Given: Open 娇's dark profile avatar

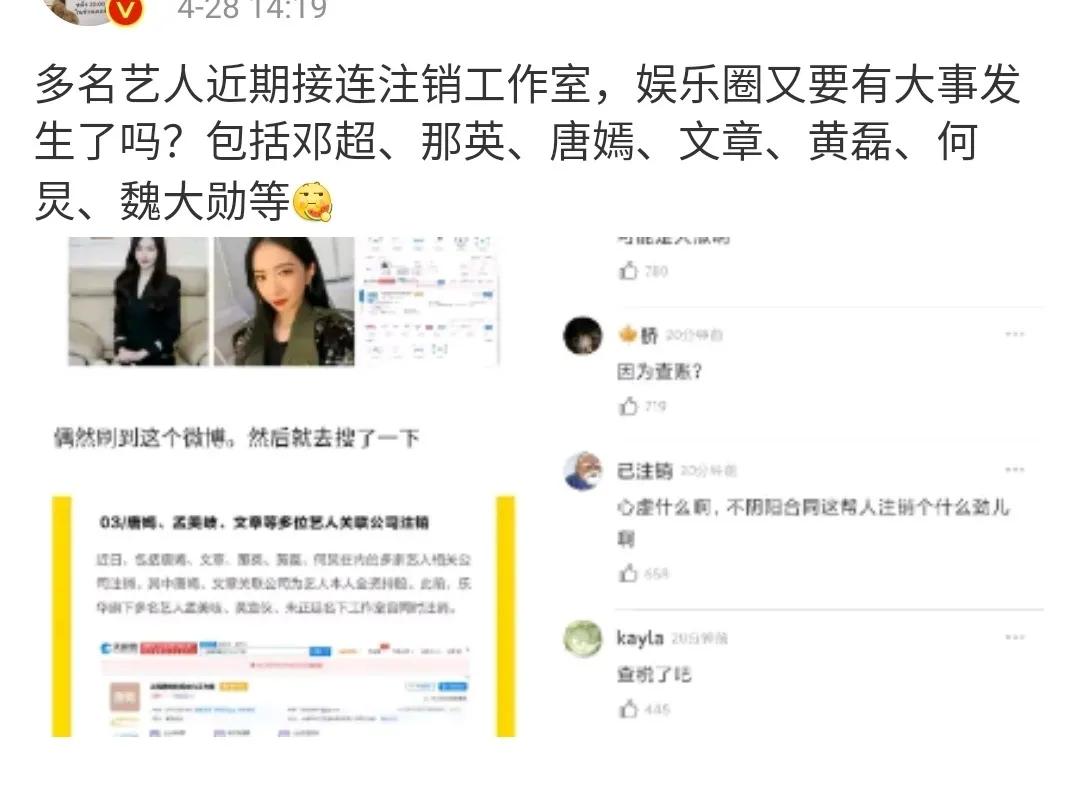Looking at the screenshot, I should point(583,336).
